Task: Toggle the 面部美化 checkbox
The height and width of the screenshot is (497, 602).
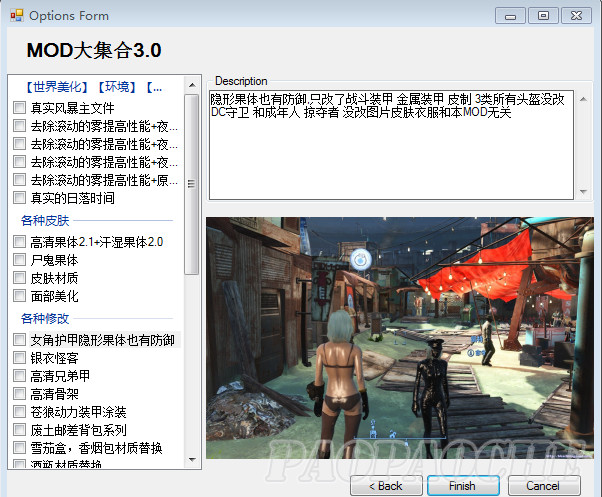Action: (19, 296)
